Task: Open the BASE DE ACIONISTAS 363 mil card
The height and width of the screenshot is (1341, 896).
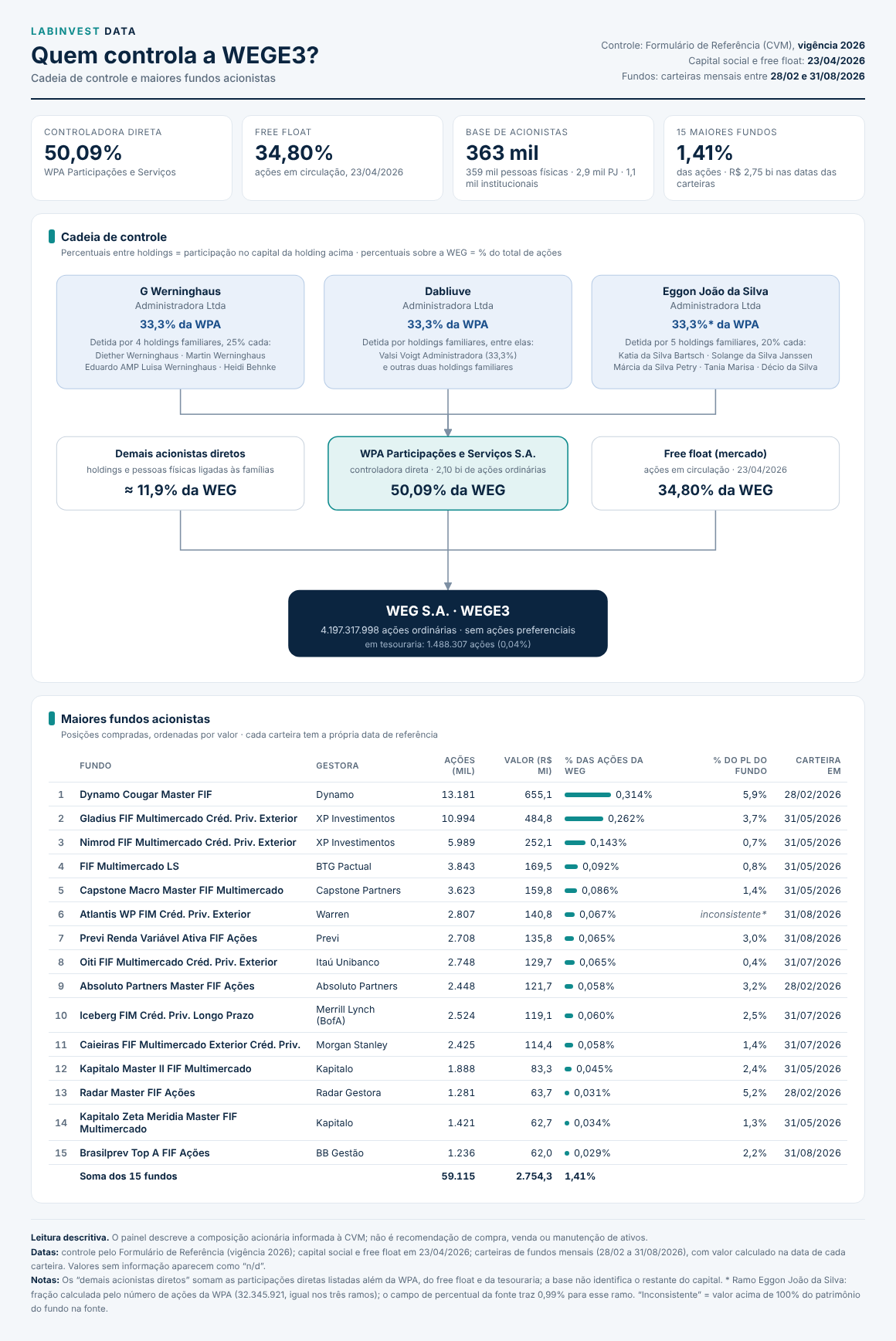Action: click(x=553, y=158)
